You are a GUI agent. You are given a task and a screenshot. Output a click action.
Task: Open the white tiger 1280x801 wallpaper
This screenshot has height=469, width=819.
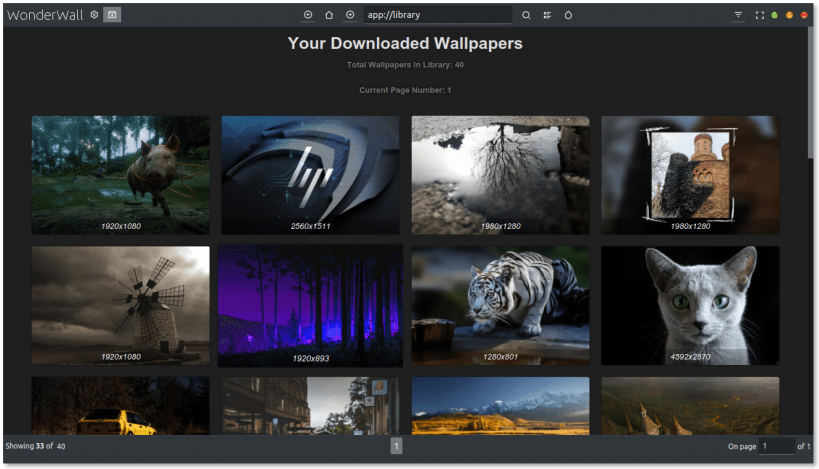click(x=500, y=306)
